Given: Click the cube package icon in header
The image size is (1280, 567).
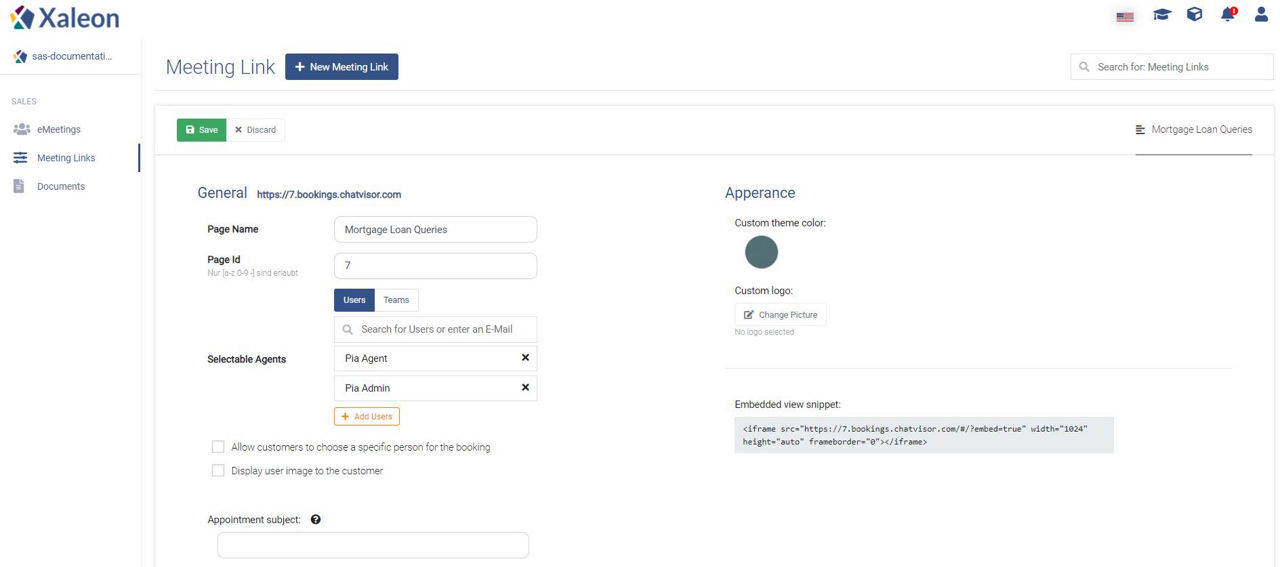Looking at the screenshot, I should click(x=1194, y=15).
